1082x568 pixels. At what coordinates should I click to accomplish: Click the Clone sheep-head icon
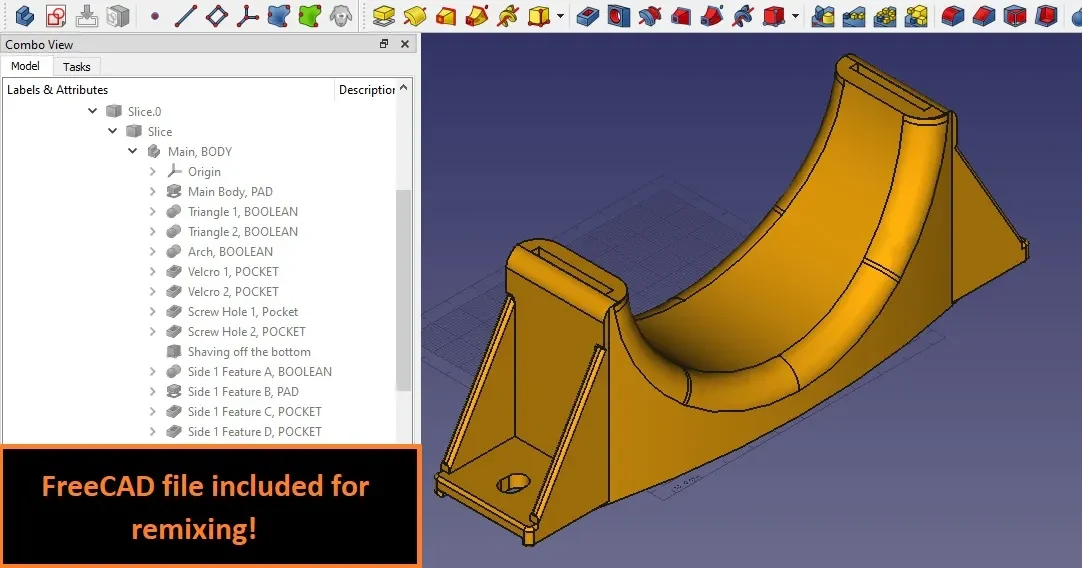tap(341, 15)
